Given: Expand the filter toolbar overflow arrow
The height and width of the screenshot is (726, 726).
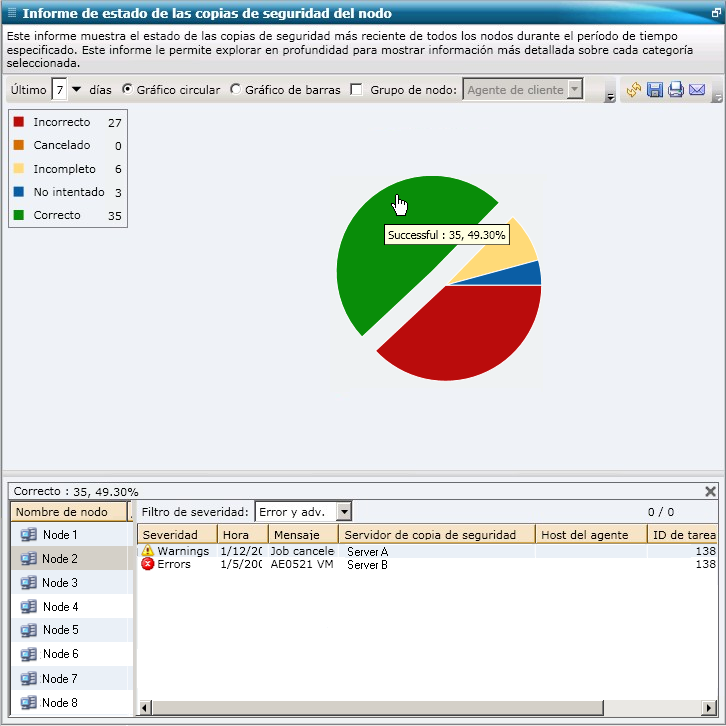Looking at the screenshot, I should pyautogui.click(x=610, y=97).
